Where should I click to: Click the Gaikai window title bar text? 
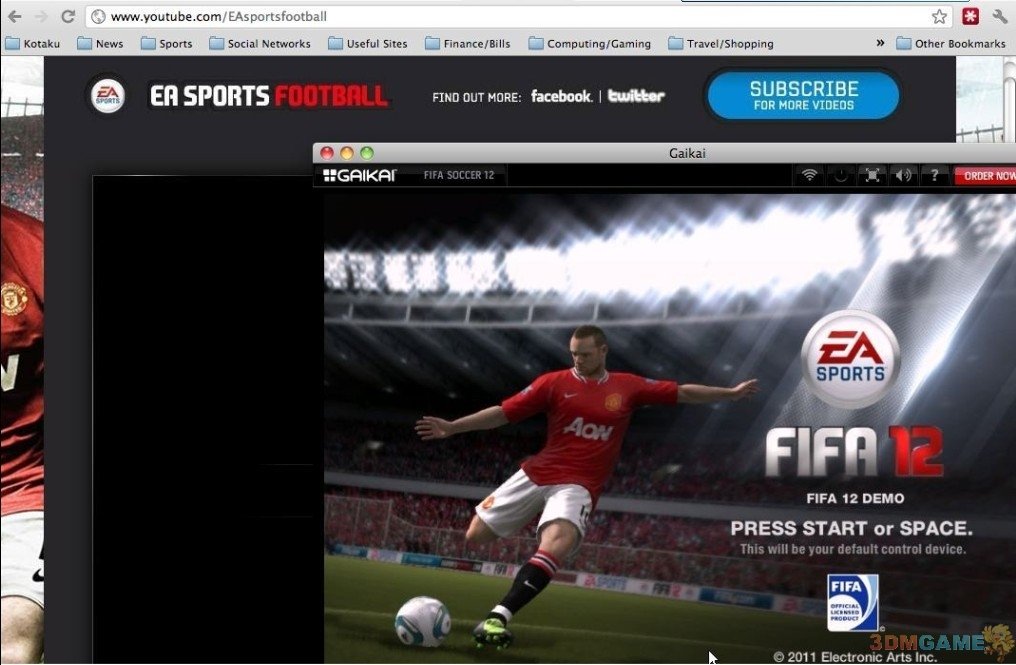(687, 153)
